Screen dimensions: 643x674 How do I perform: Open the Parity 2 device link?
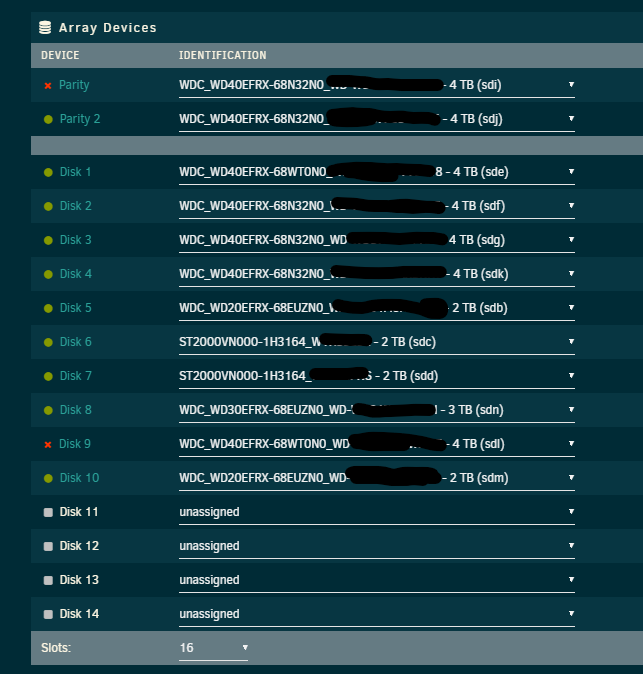click(80, 119)
